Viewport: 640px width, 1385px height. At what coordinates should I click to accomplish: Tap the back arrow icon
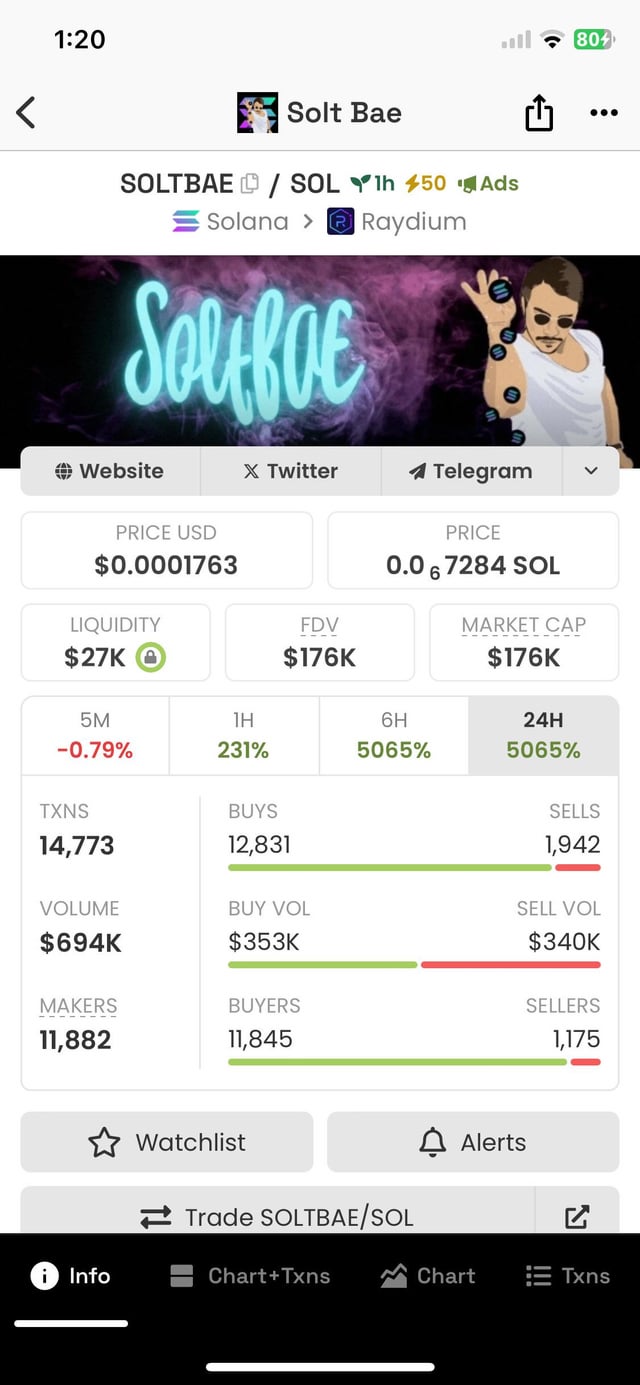coord(27,112)
